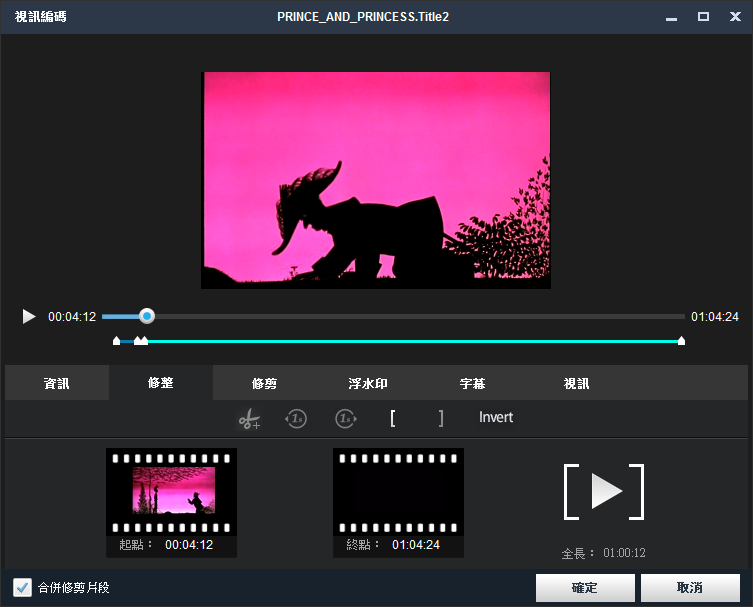753x607 pixels.
Task: Set trim start with left bracket
Action: pos(393,418)
